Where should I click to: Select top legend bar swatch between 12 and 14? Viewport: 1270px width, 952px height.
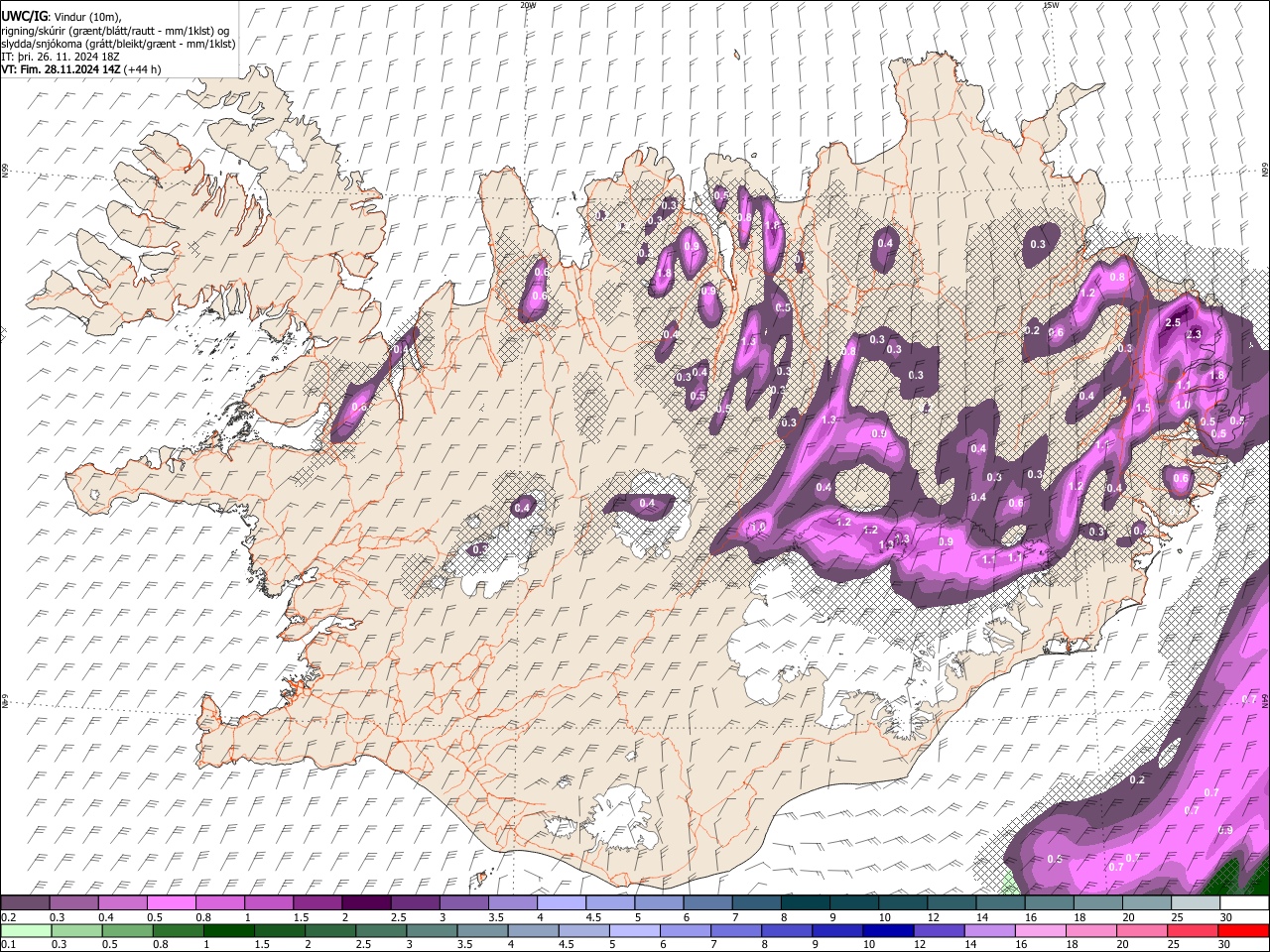pos(952,903)
